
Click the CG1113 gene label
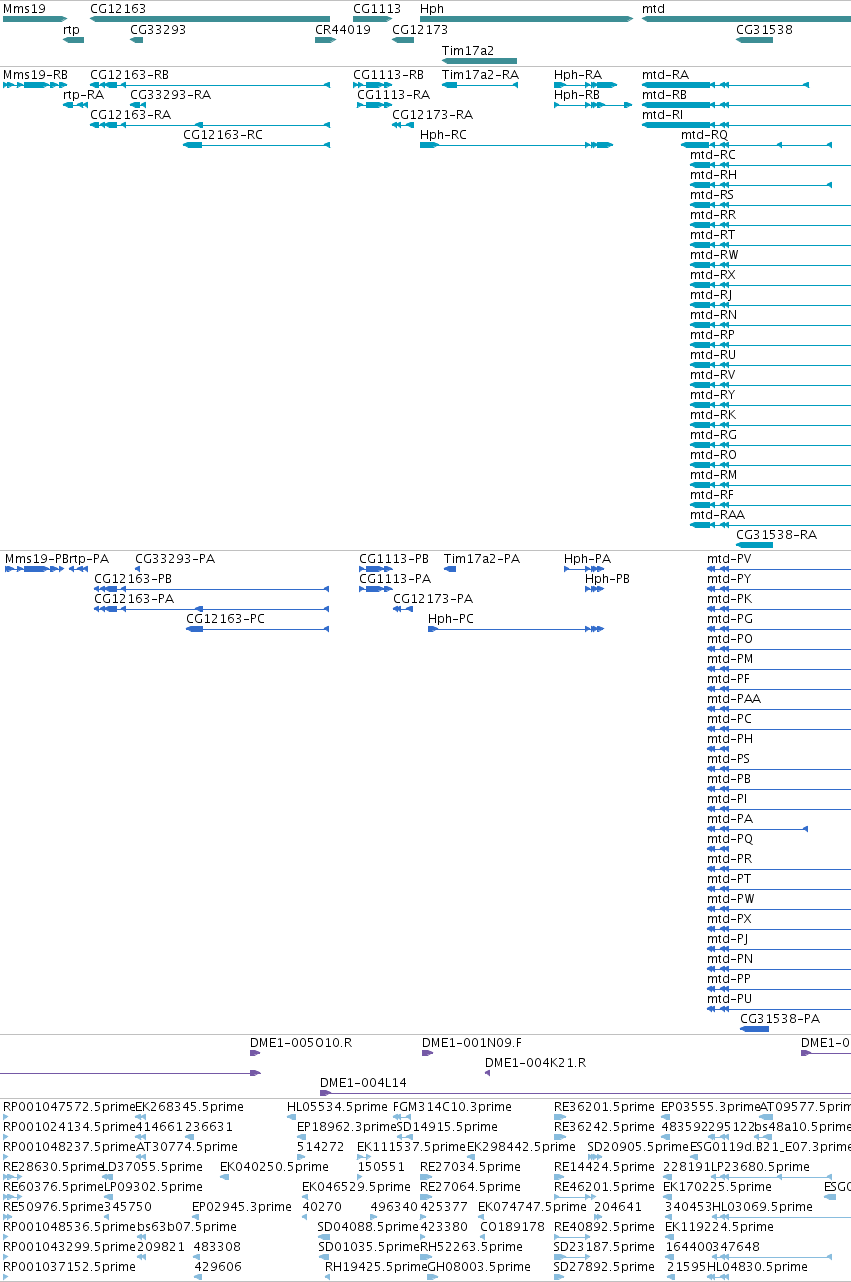[377, 8]
